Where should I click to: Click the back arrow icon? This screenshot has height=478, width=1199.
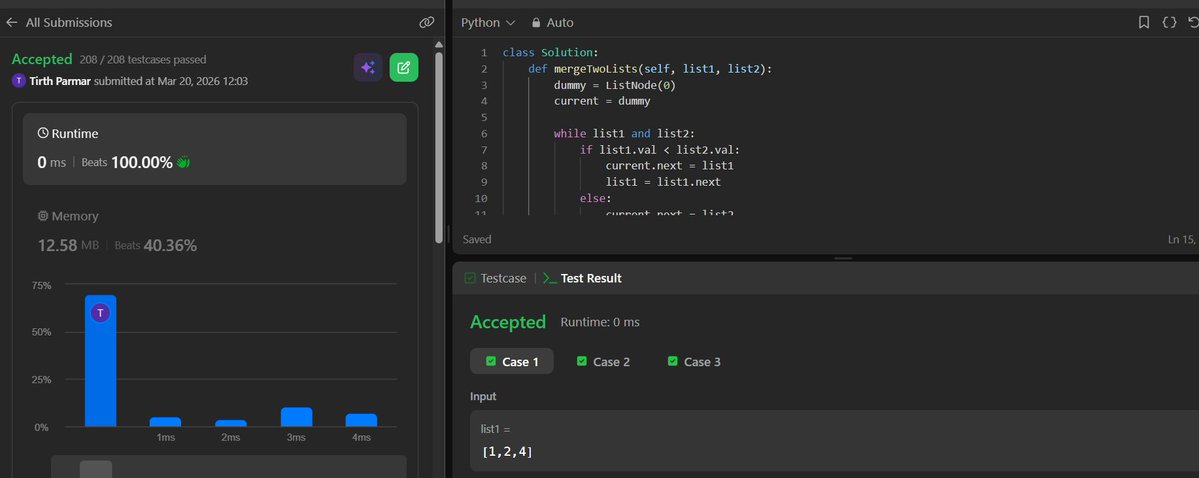[11, 23]
